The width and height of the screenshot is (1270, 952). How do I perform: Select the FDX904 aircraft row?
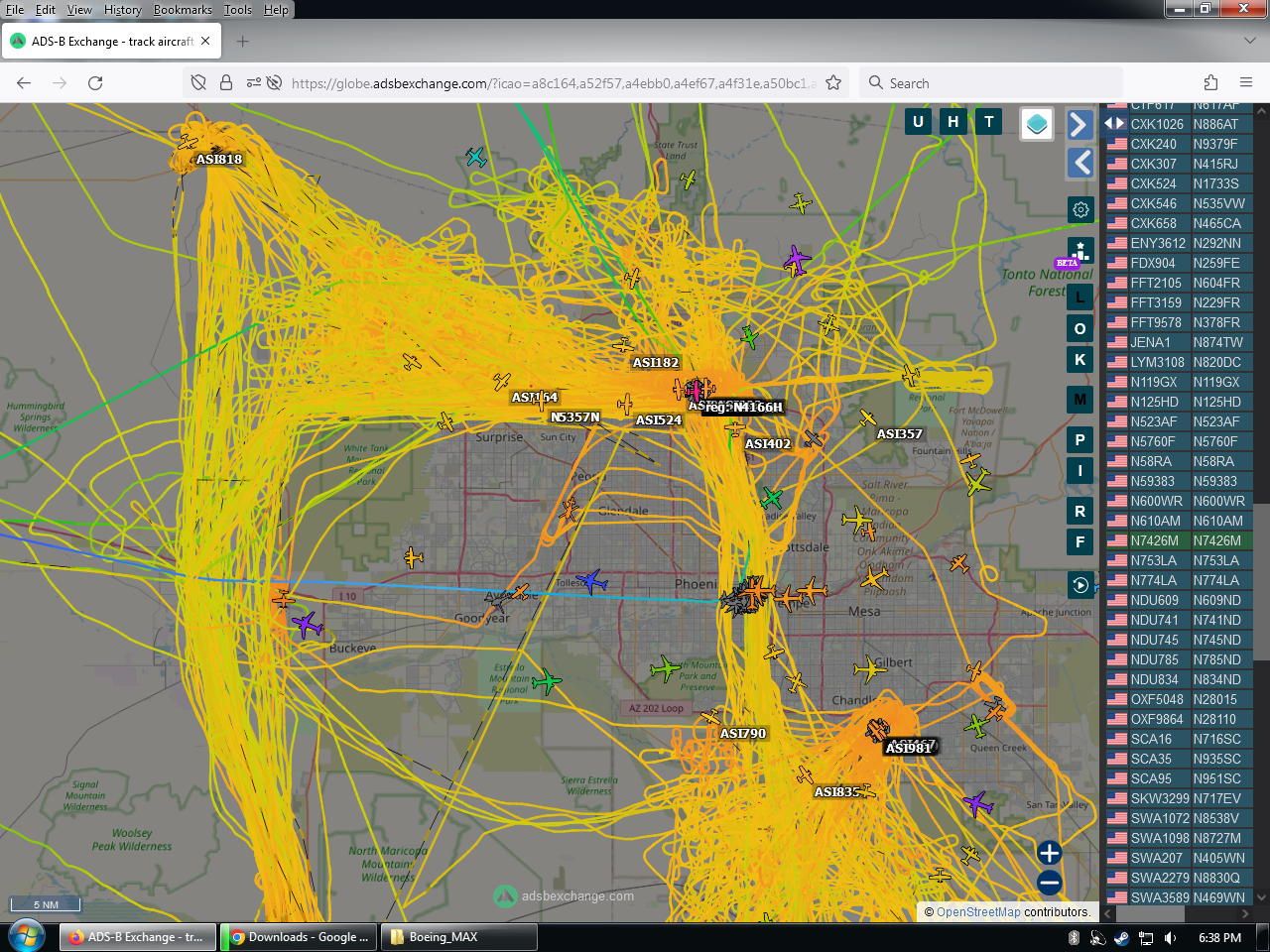point(1179,263)
